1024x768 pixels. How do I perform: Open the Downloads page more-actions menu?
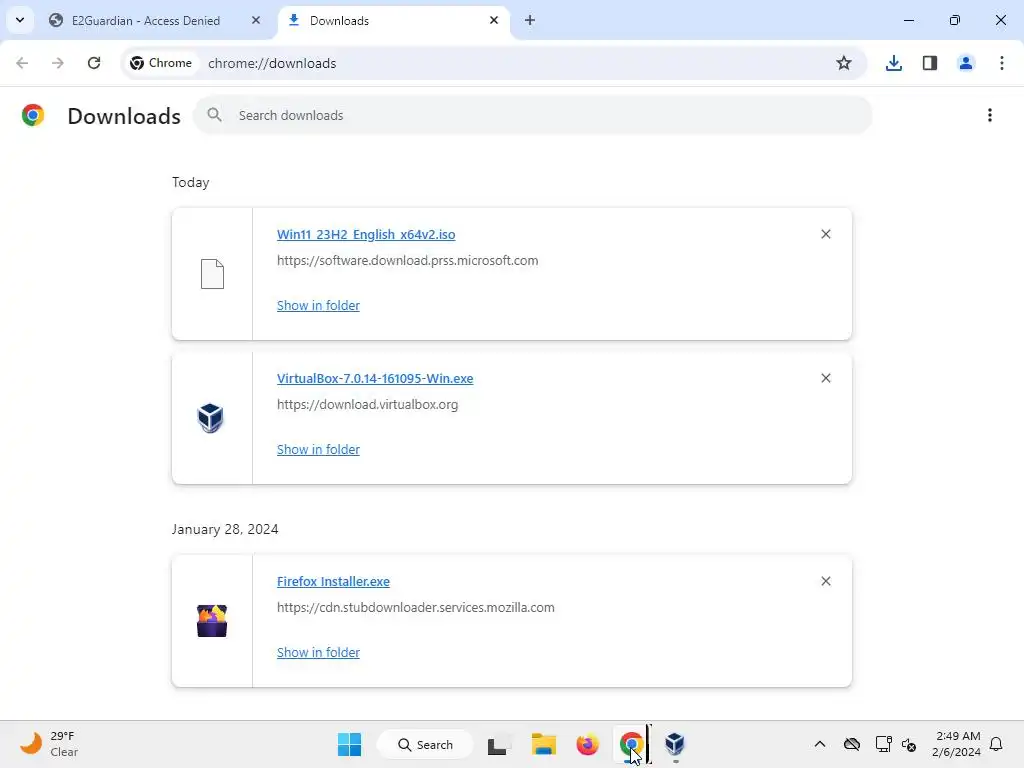point(990,116)
